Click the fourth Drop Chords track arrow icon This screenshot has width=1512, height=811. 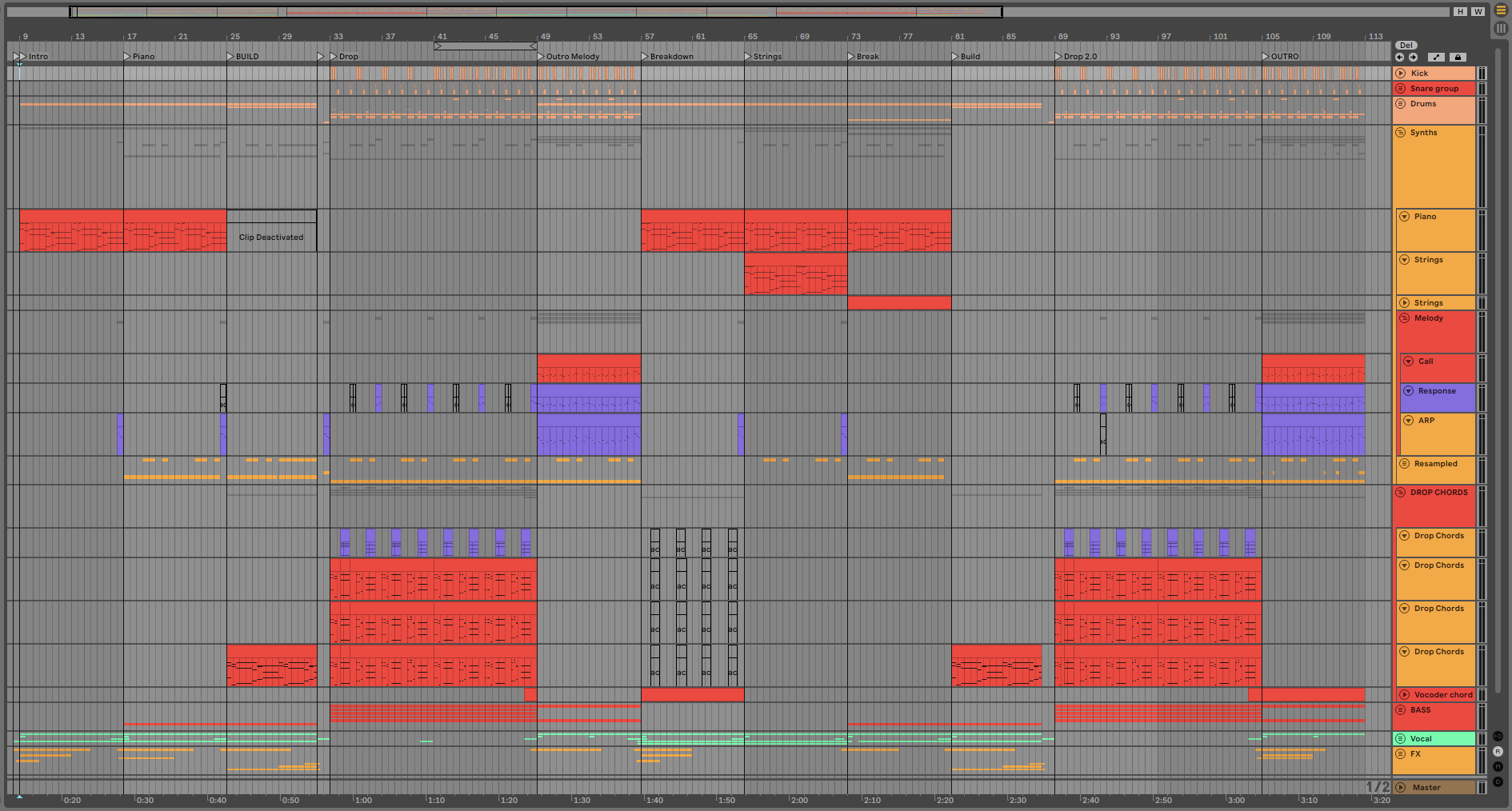pos(1405,652)
